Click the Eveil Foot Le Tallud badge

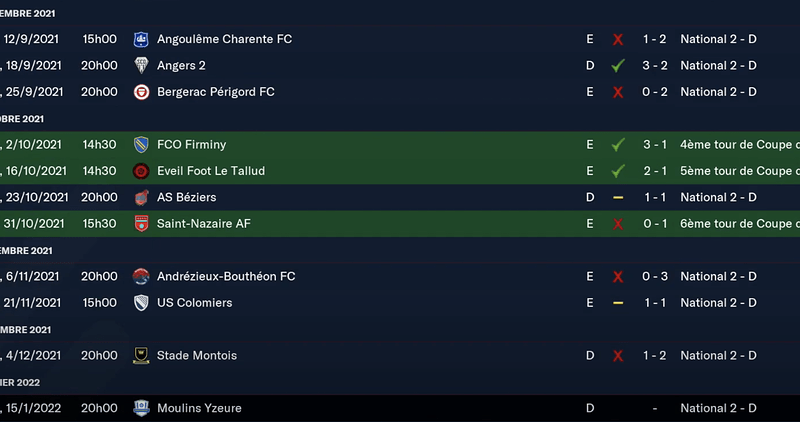click(x=141, y=171)
